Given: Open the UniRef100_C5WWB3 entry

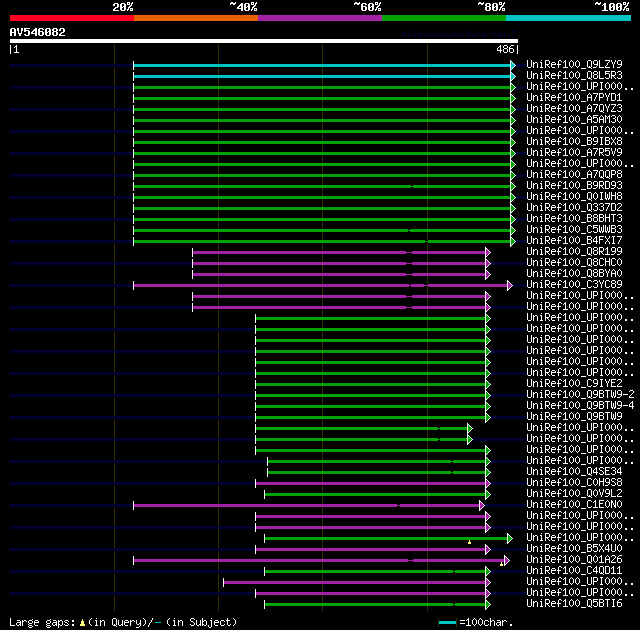Looking at the screenshot, I should pyautogui.click(x=574, y=230).
